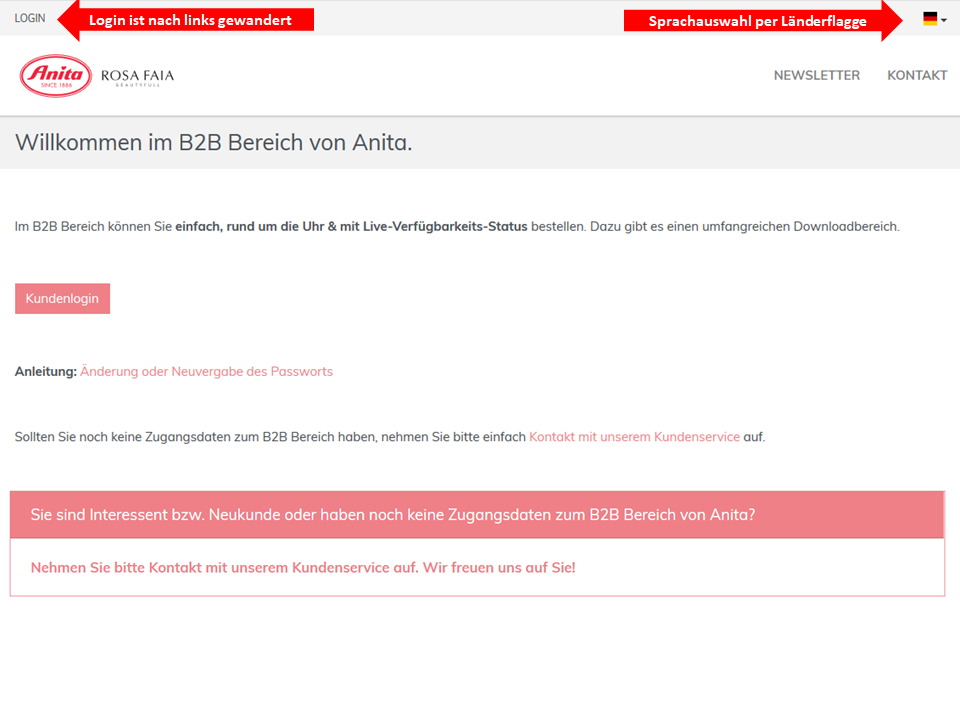Go to the KONTAKT menu item
This screenshot has height=720, width=960.
point(917,75)
